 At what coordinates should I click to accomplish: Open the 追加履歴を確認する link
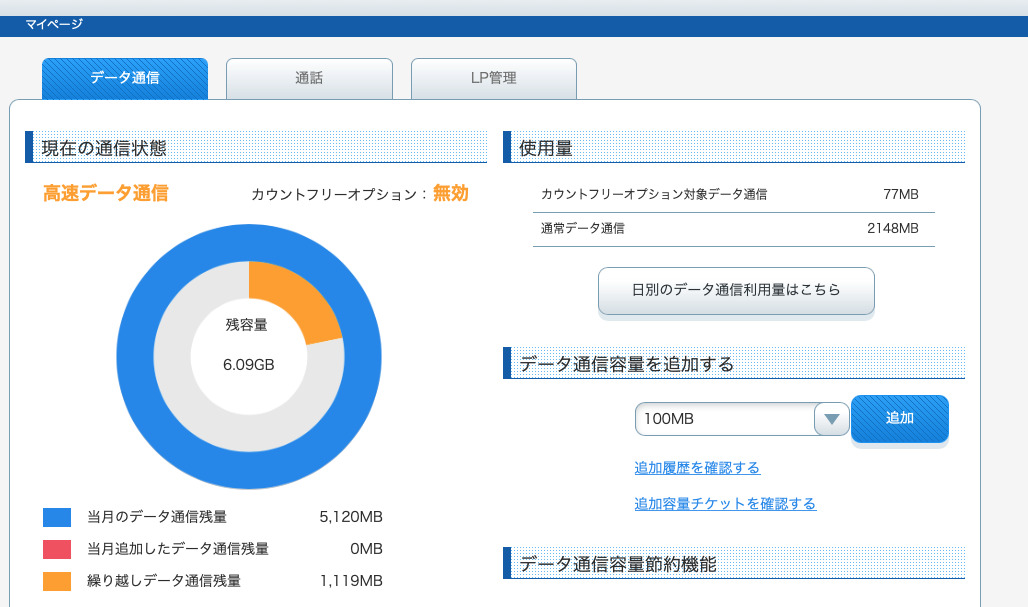point(697,468)
